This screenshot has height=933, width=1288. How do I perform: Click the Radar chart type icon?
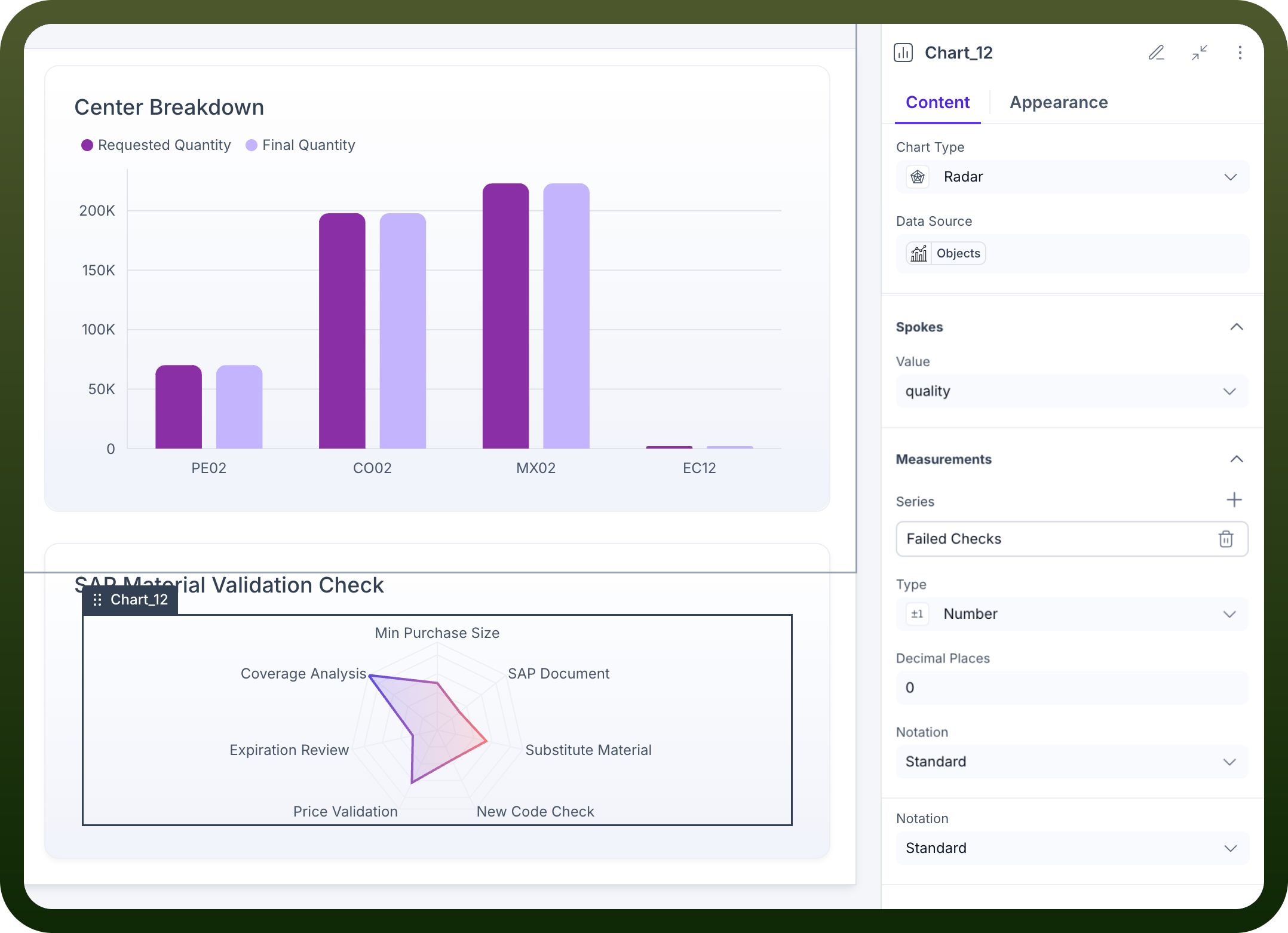(918, 177)
